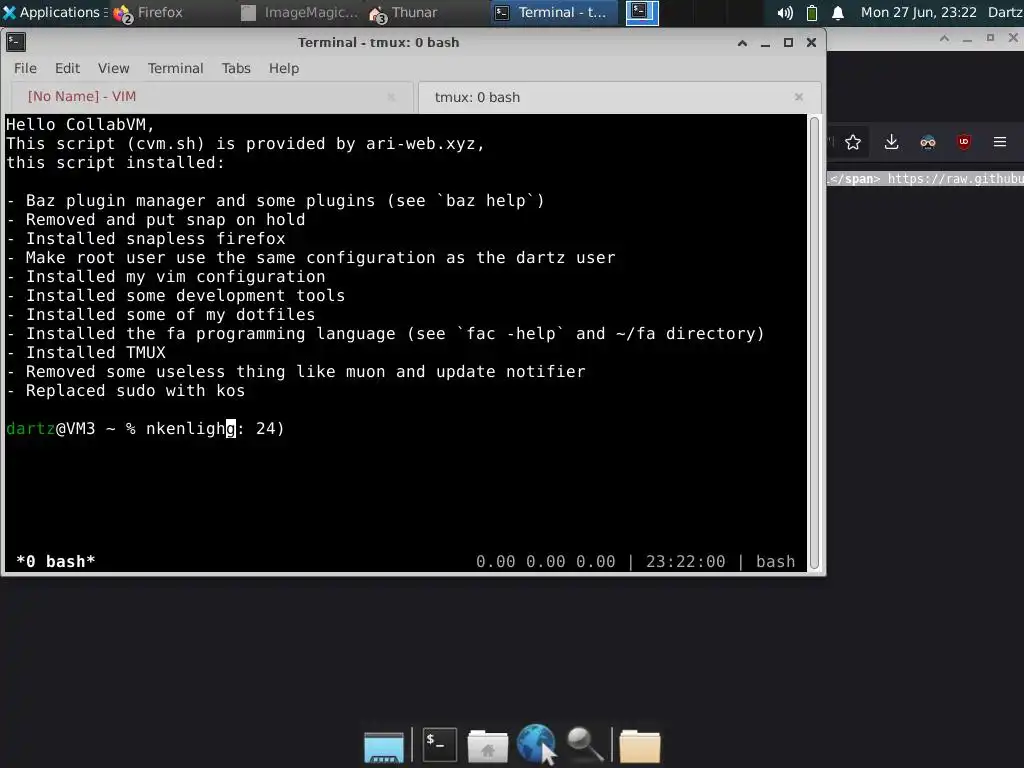1024x768 pixels.
Task: Open the folder icon at dock's right end
Action: [x=639, y=746]
